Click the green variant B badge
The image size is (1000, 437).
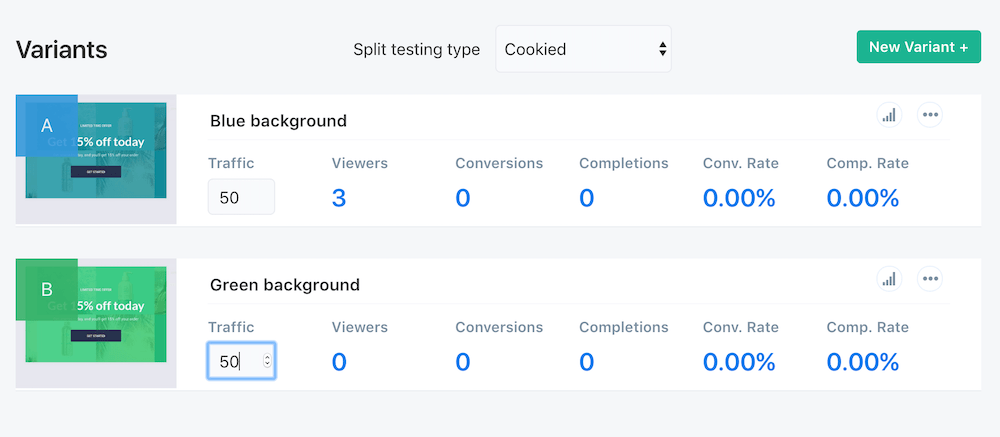(46, 290)
